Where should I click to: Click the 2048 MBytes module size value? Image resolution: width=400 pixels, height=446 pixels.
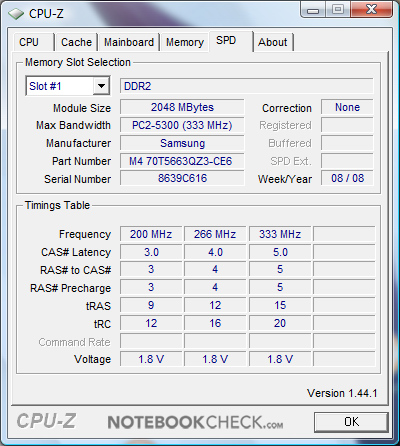[182, 107]
